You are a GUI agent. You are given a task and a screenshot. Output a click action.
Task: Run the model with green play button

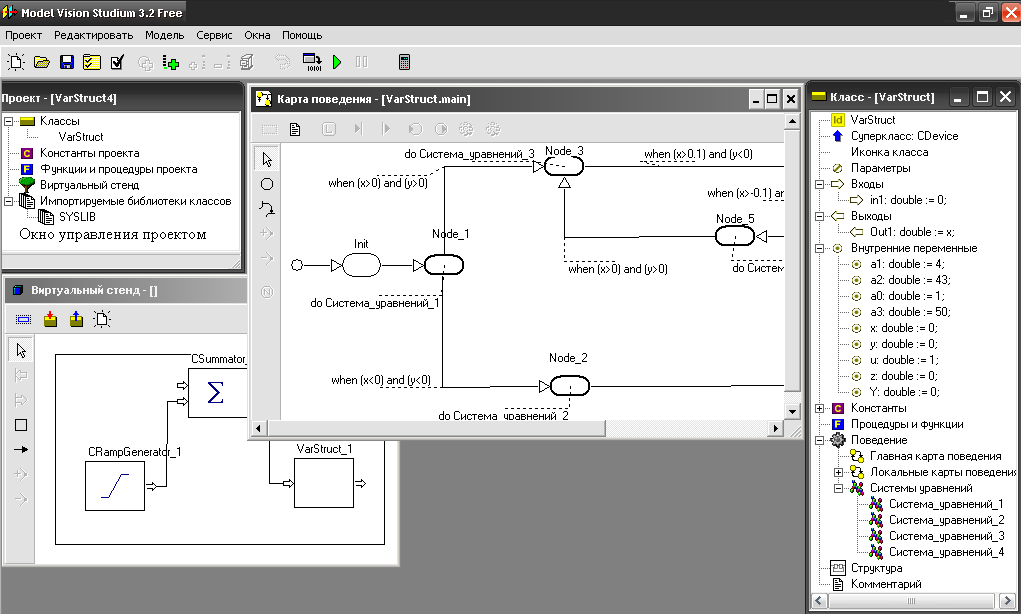tap(337, 63)
